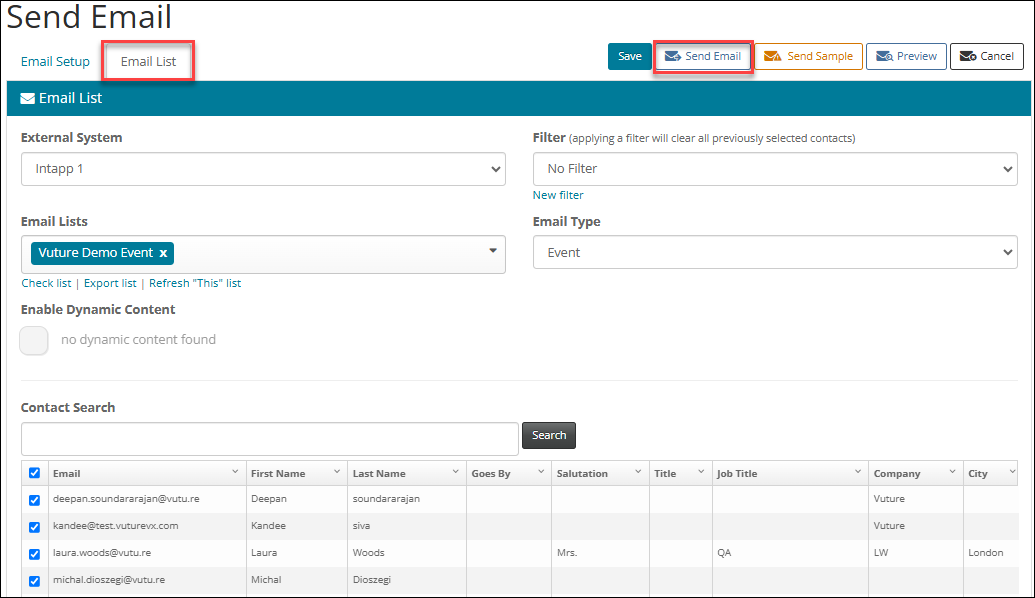
Task: Click the Refresh "This" list link
Action: point(197,283)
